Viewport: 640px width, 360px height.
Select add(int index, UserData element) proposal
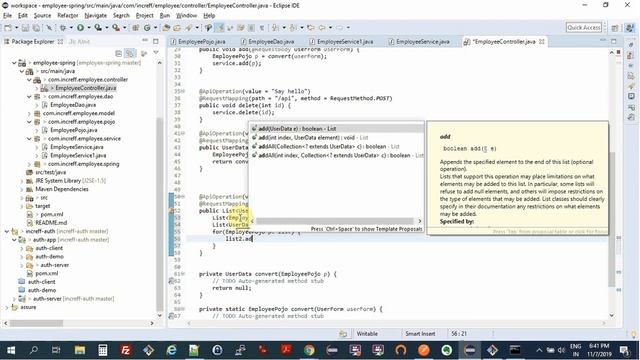pos(337,138)
